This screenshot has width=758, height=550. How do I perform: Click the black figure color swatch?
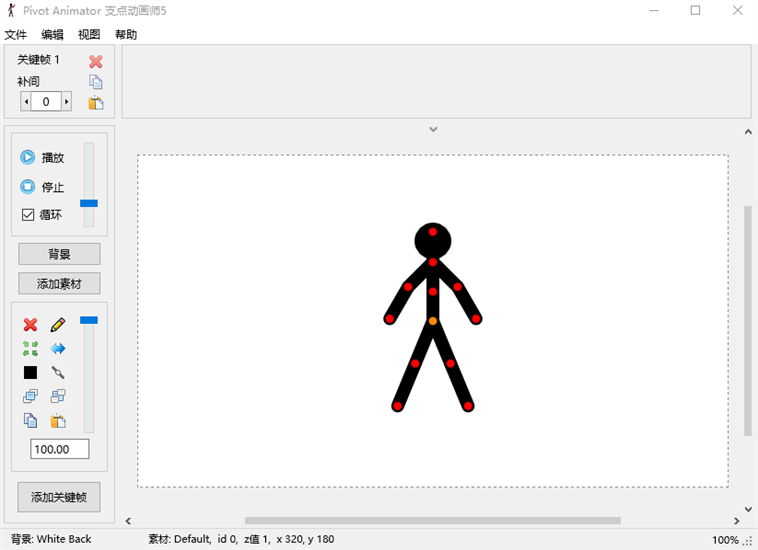30,372
